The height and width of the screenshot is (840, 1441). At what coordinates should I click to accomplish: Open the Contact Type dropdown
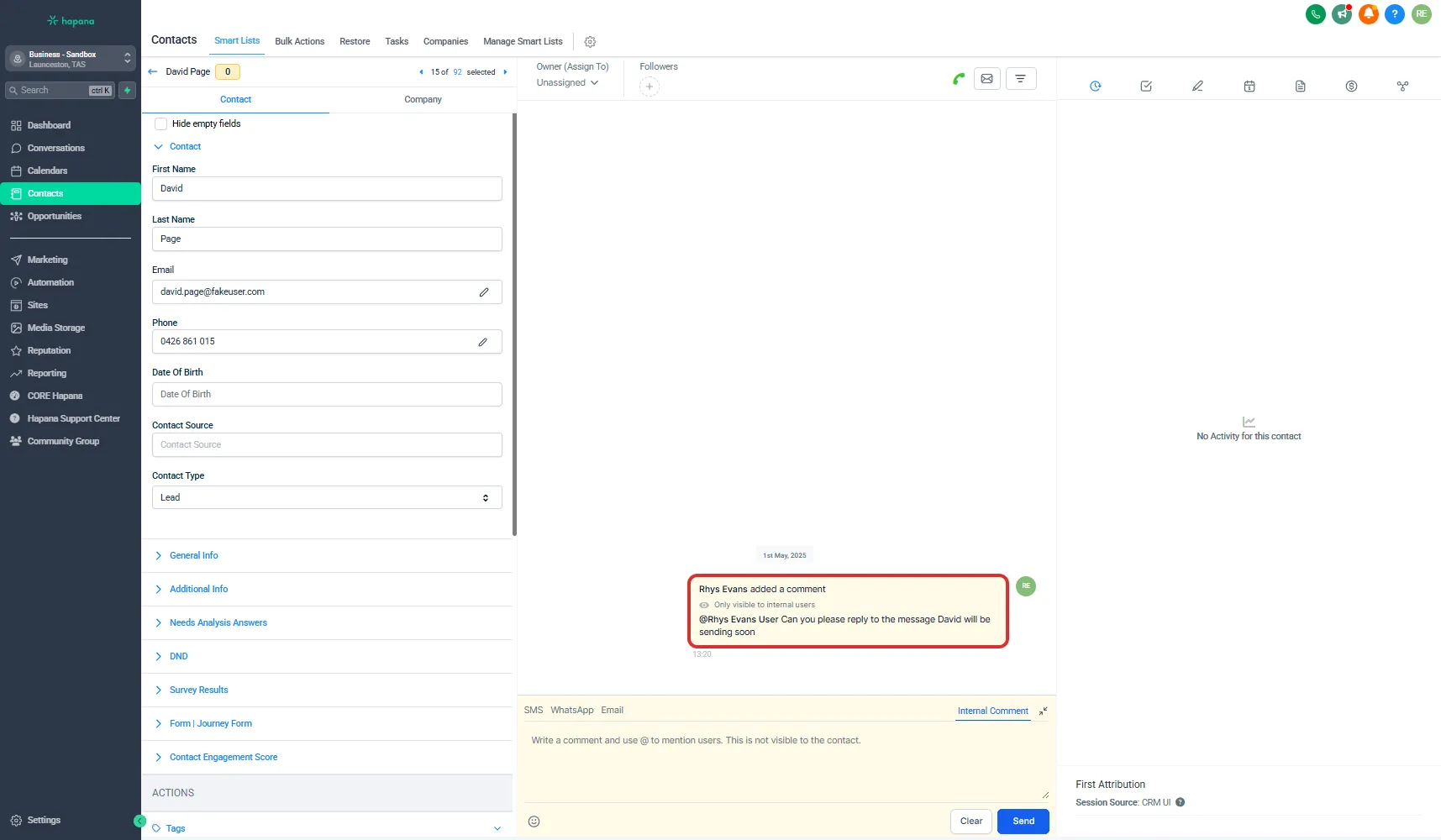(327, 497)
